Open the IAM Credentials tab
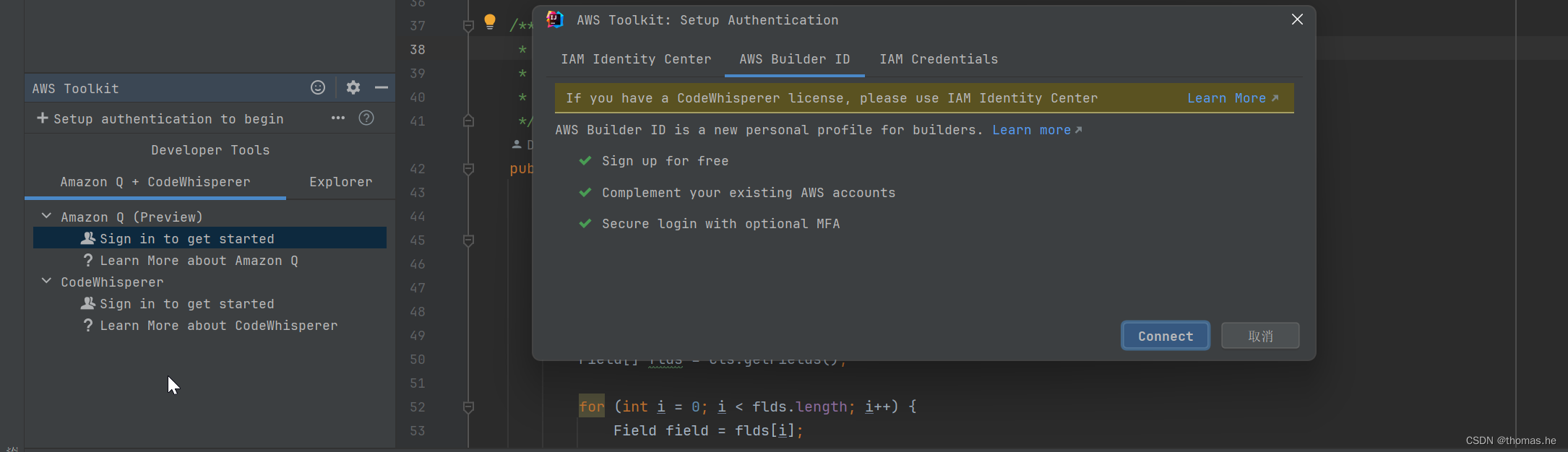 tap(939, 59)
